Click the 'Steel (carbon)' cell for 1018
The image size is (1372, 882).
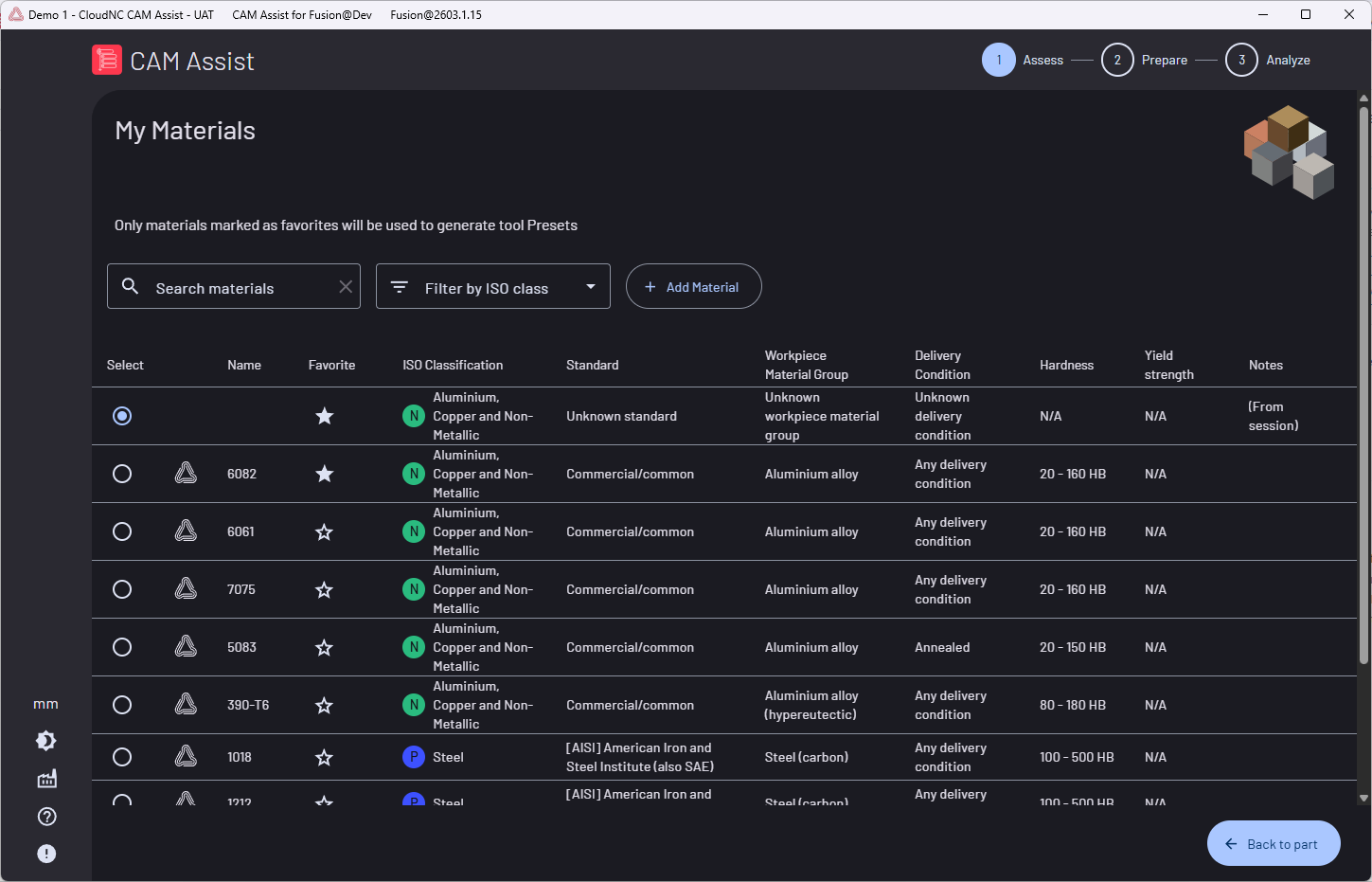[x=807, y=757]
